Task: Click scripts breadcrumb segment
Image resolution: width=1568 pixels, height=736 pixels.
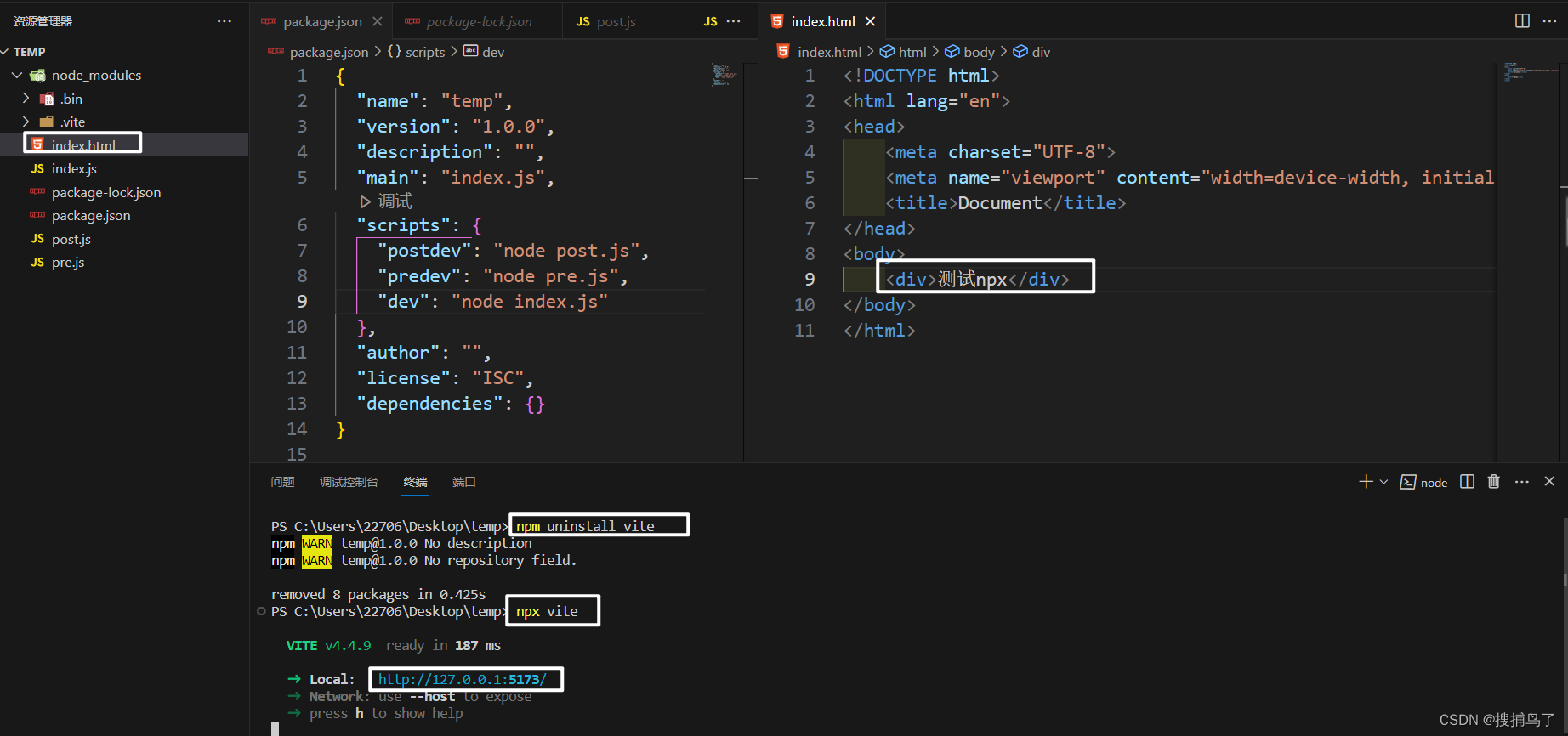Action: pos(416,52)
